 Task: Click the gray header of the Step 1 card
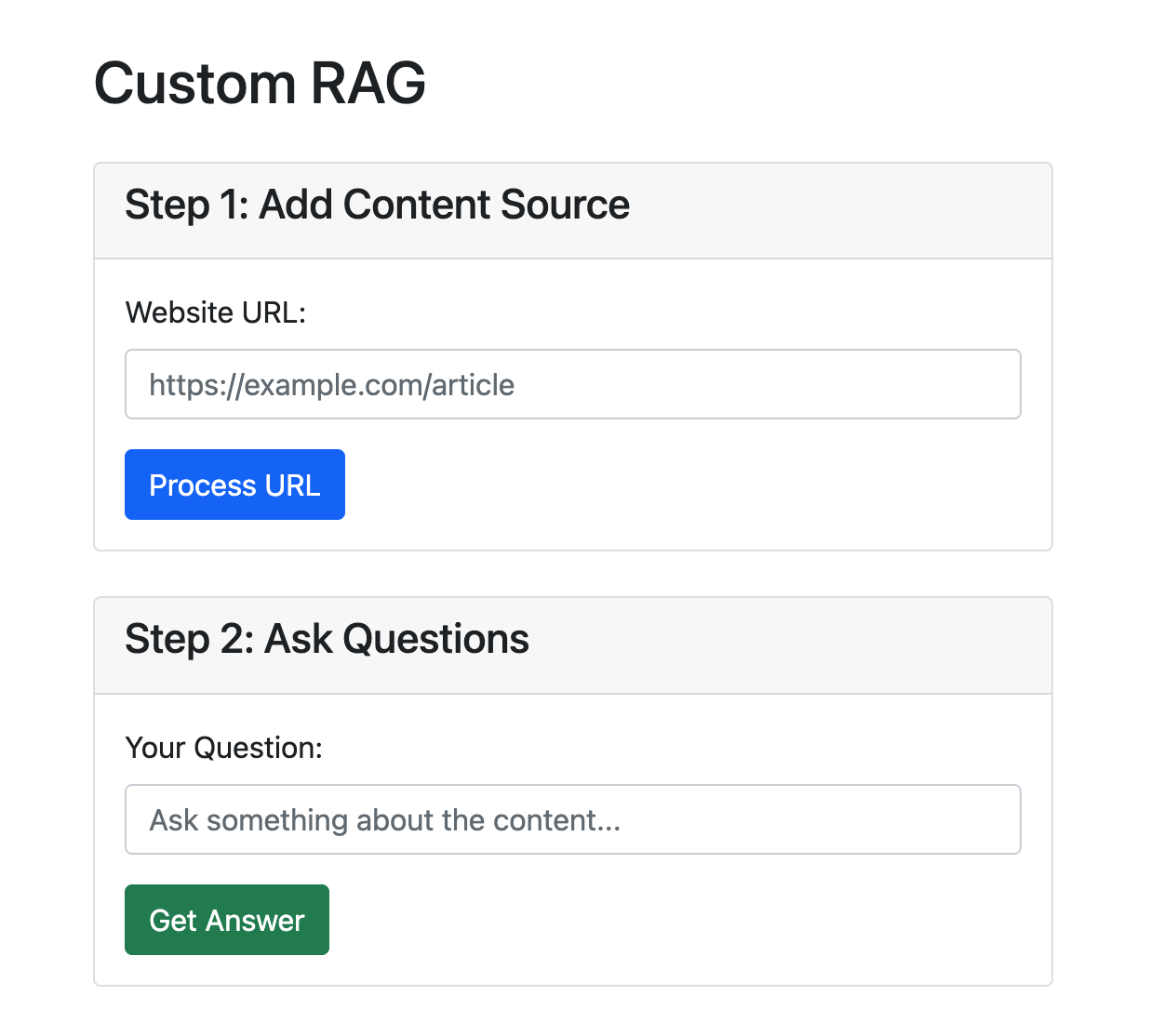pyautogui.click(x=837, y=211)
